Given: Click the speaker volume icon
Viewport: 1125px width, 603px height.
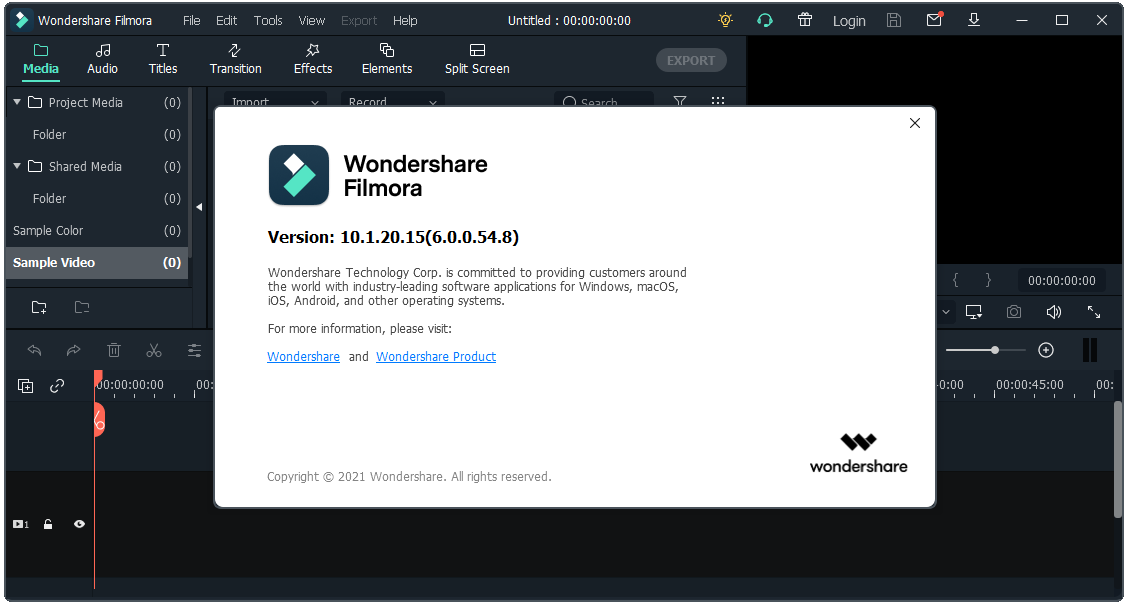Looking at the screenshot, I should 1053,312.
